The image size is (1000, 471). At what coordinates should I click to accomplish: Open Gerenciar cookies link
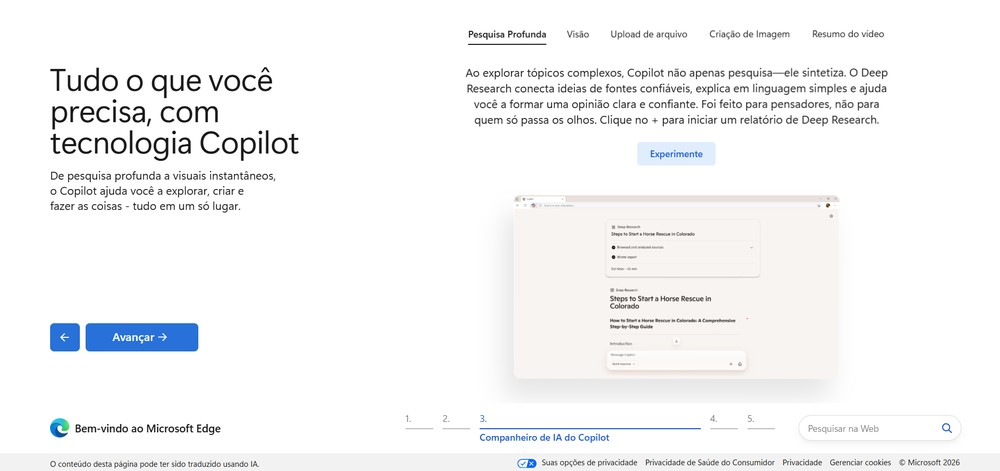860,463
